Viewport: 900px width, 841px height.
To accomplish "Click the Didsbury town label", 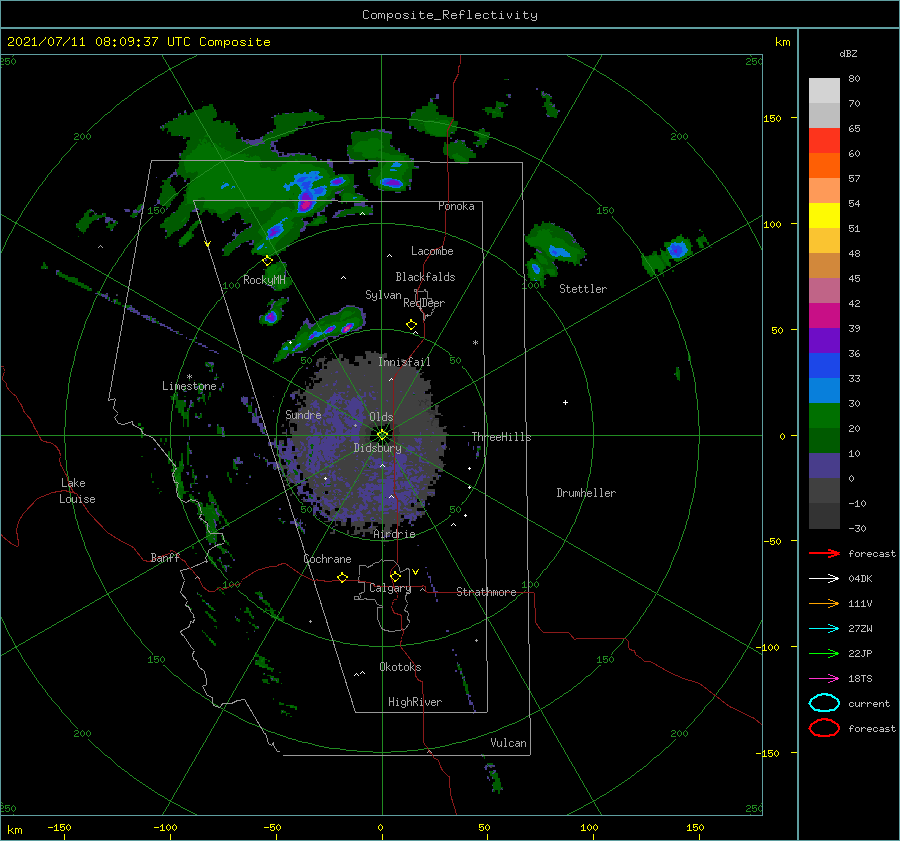I will (377, 448).
